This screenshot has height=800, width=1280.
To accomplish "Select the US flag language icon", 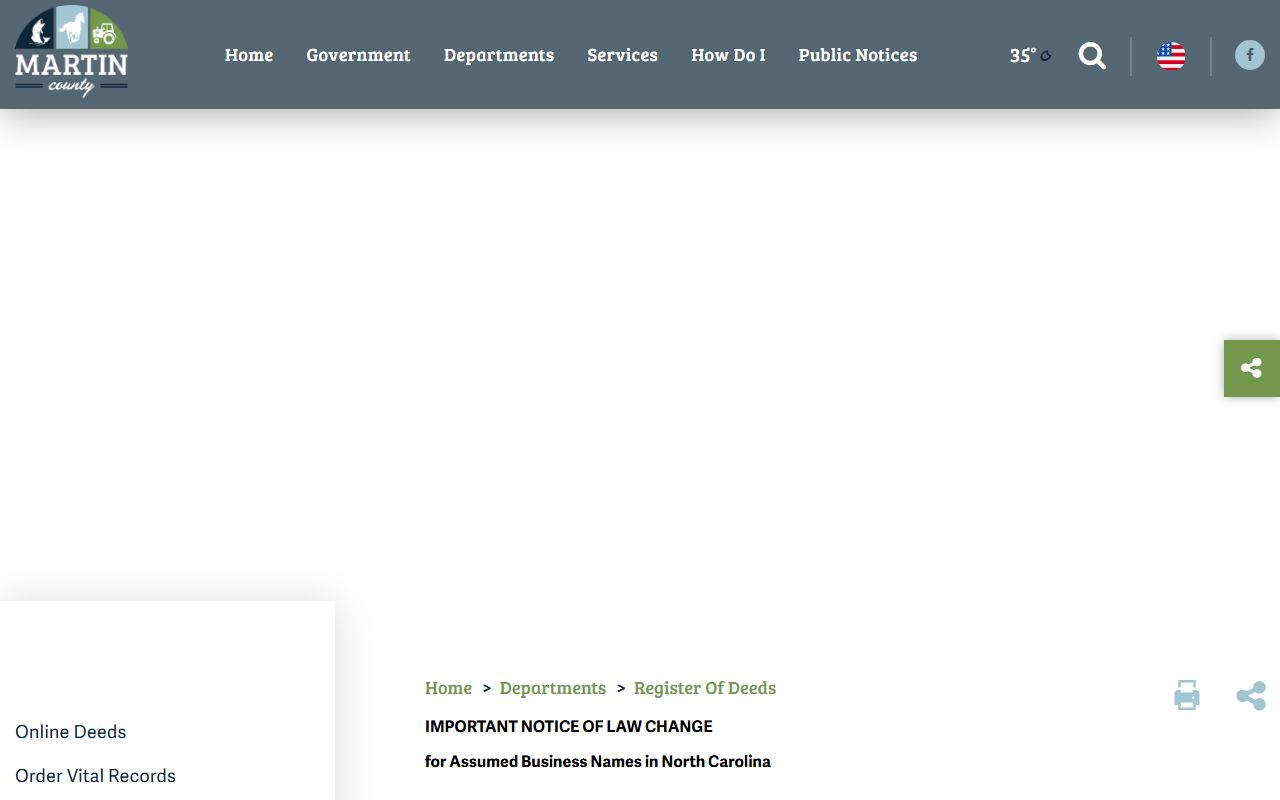I will point(1171,56).
